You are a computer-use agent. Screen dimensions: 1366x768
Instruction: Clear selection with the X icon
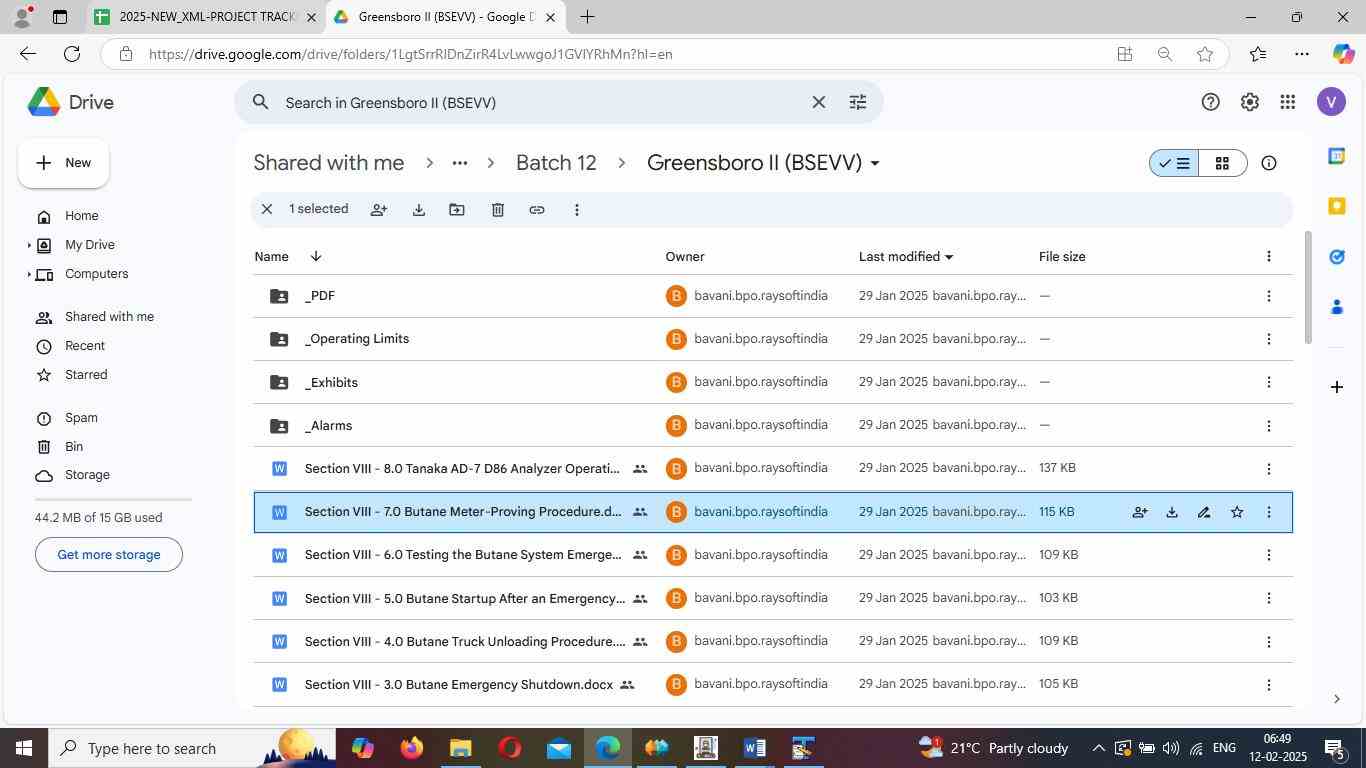coord(267,210)
